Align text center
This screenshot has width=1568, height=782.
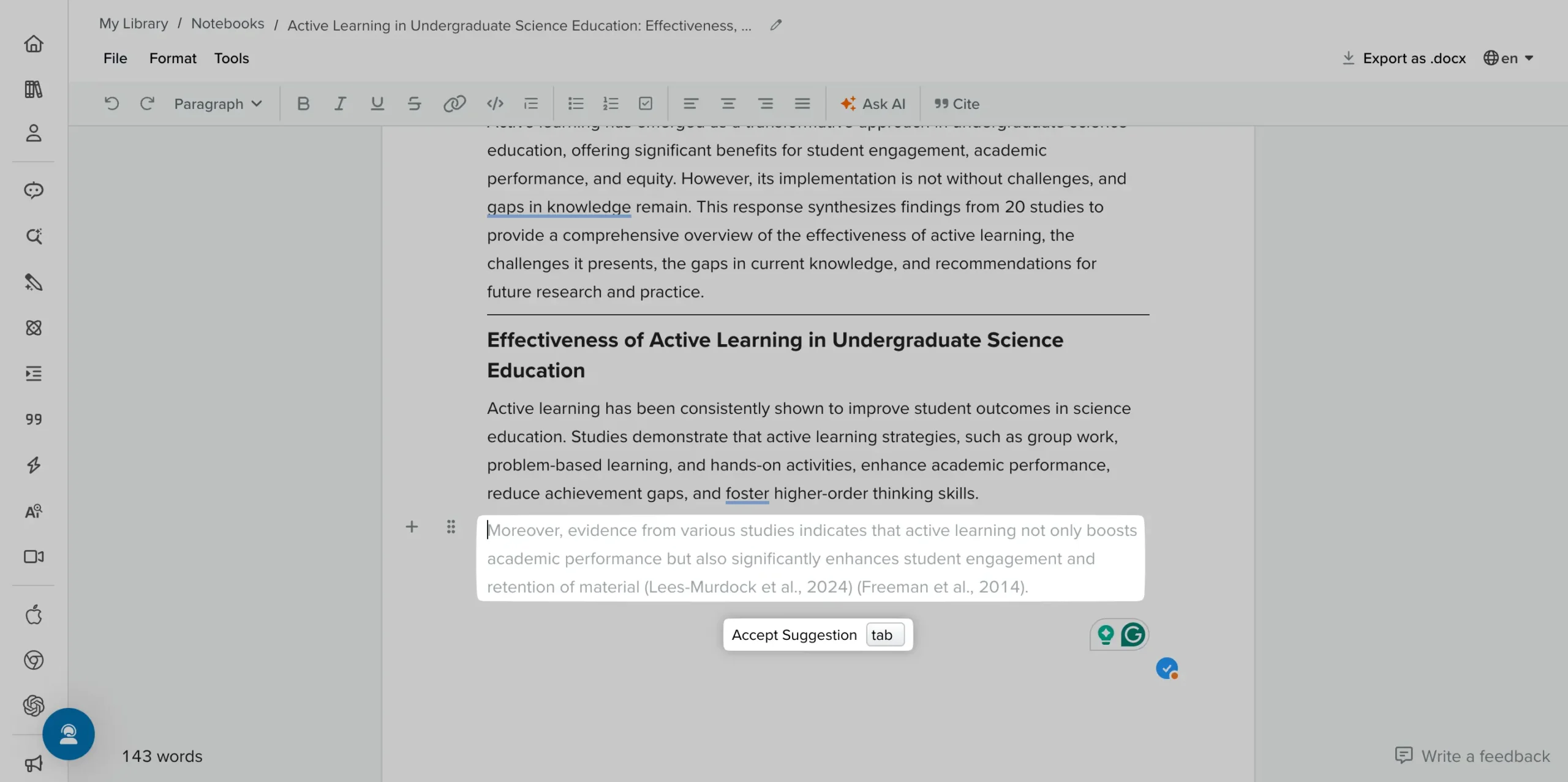coord(728,103)
